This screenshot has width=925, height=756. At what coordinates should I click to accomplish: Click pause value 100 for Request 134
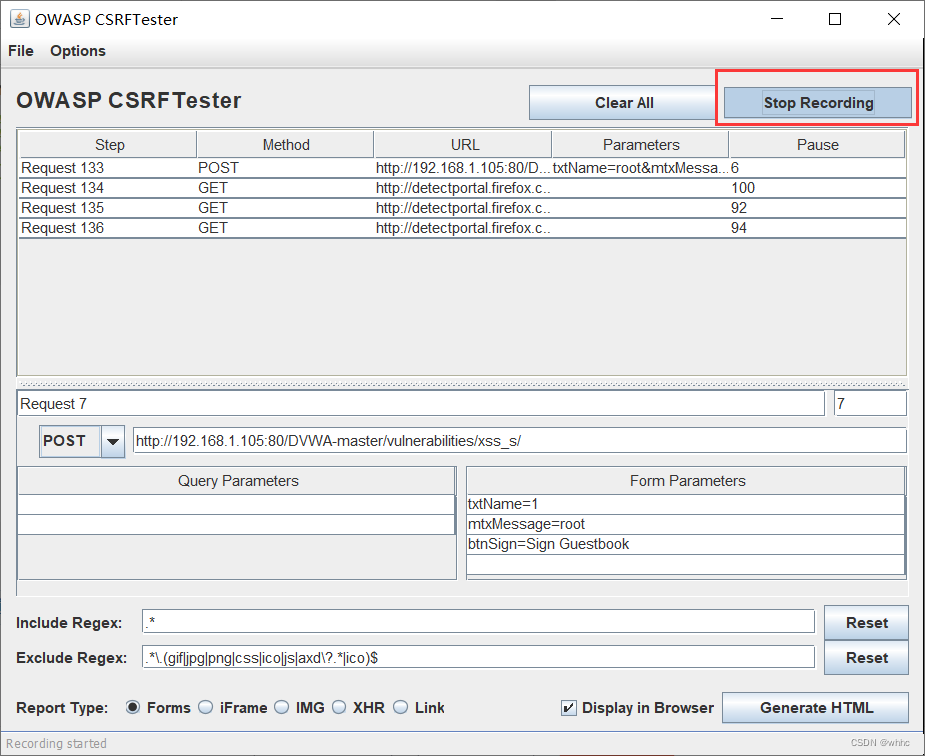tap(818, 188)
